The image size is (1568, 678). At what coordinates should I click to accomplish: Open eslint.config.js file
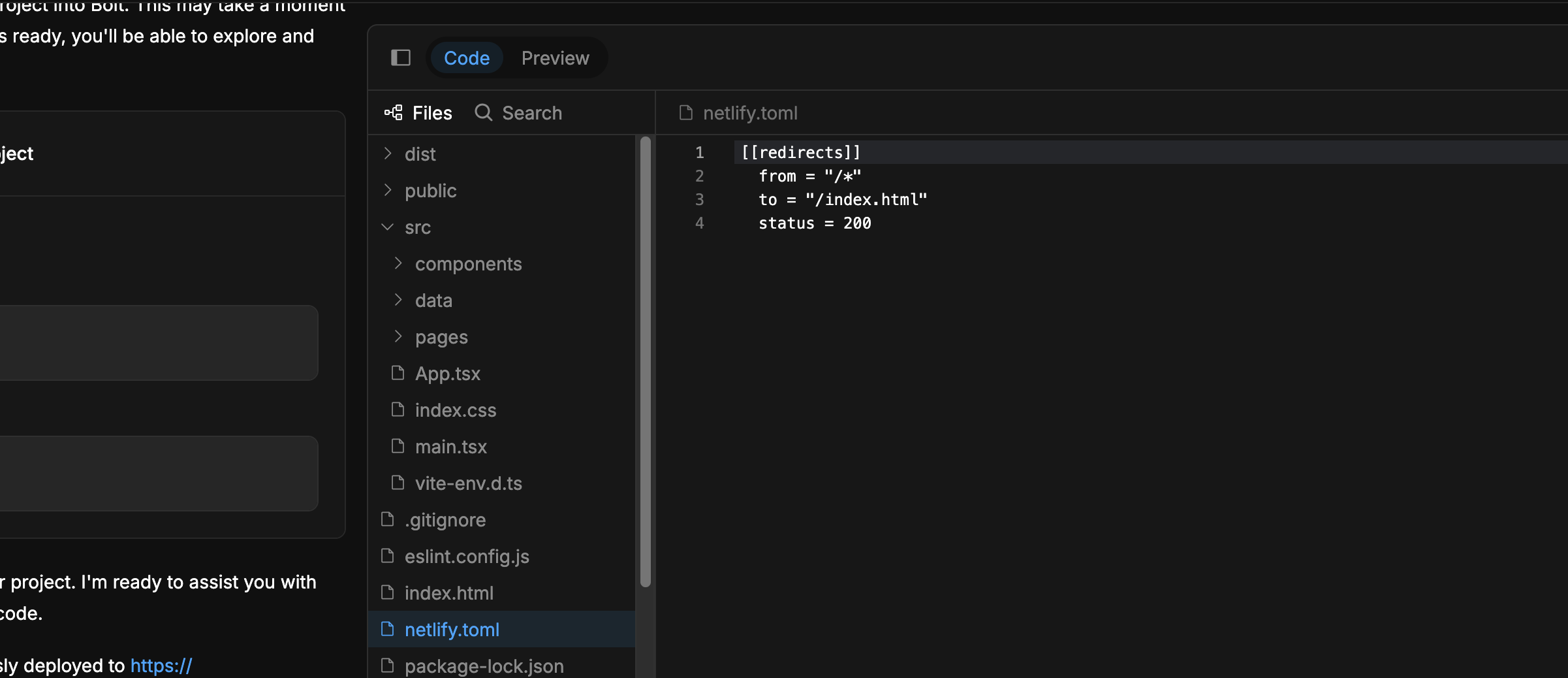pyautogui.click(x=501, y=557)
